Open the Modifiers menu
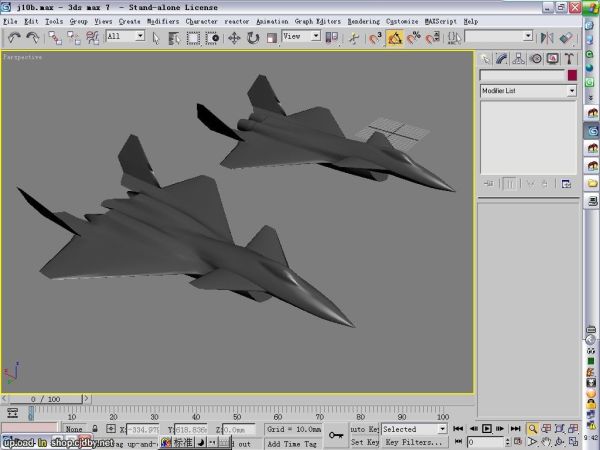600x450 pixels. [163, 21]
